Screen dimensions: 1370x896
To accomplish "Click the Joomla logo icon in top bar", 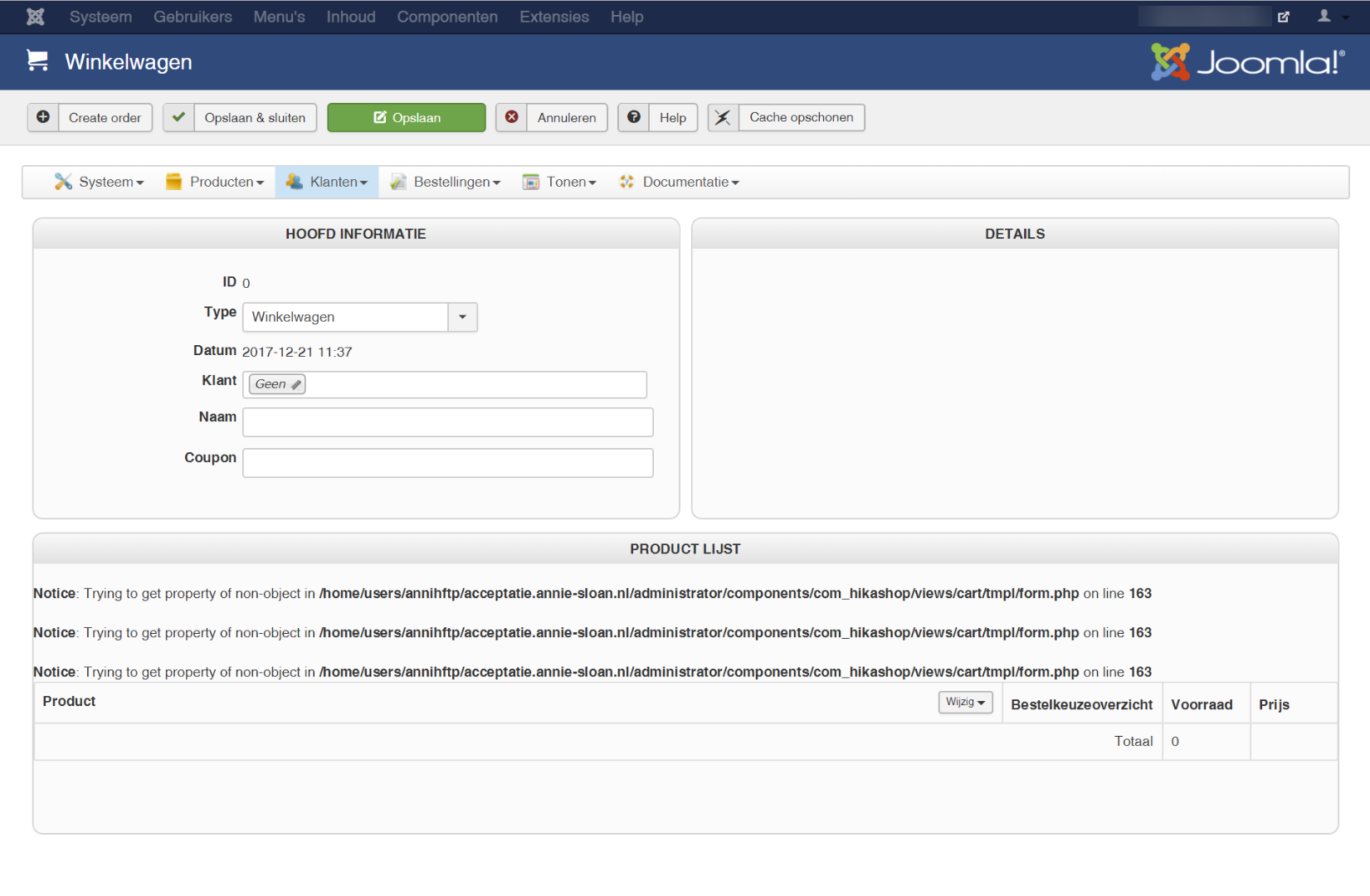I will click(x=35, y=17).
